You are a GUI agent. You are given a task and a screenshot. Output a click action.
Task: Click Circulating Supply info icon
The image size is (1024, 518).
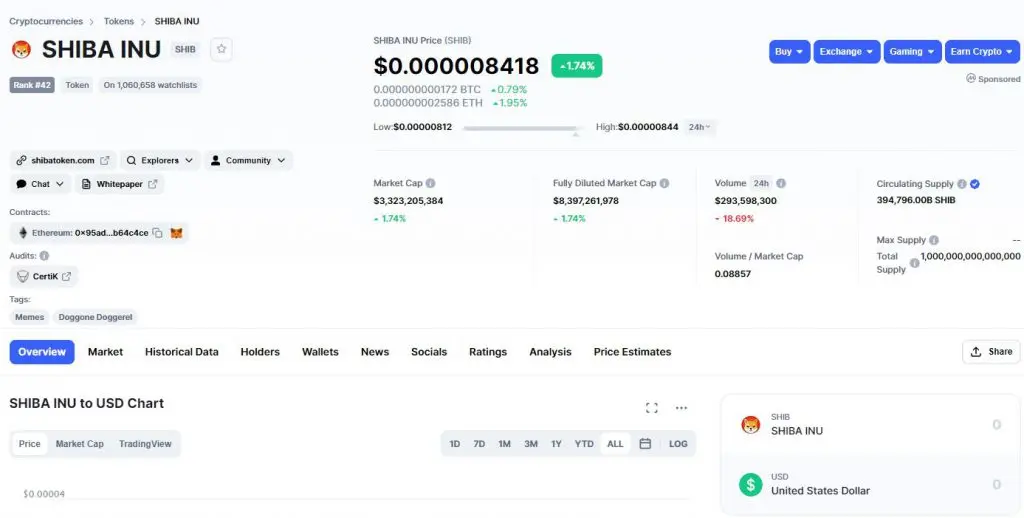[x=961, y=184]
